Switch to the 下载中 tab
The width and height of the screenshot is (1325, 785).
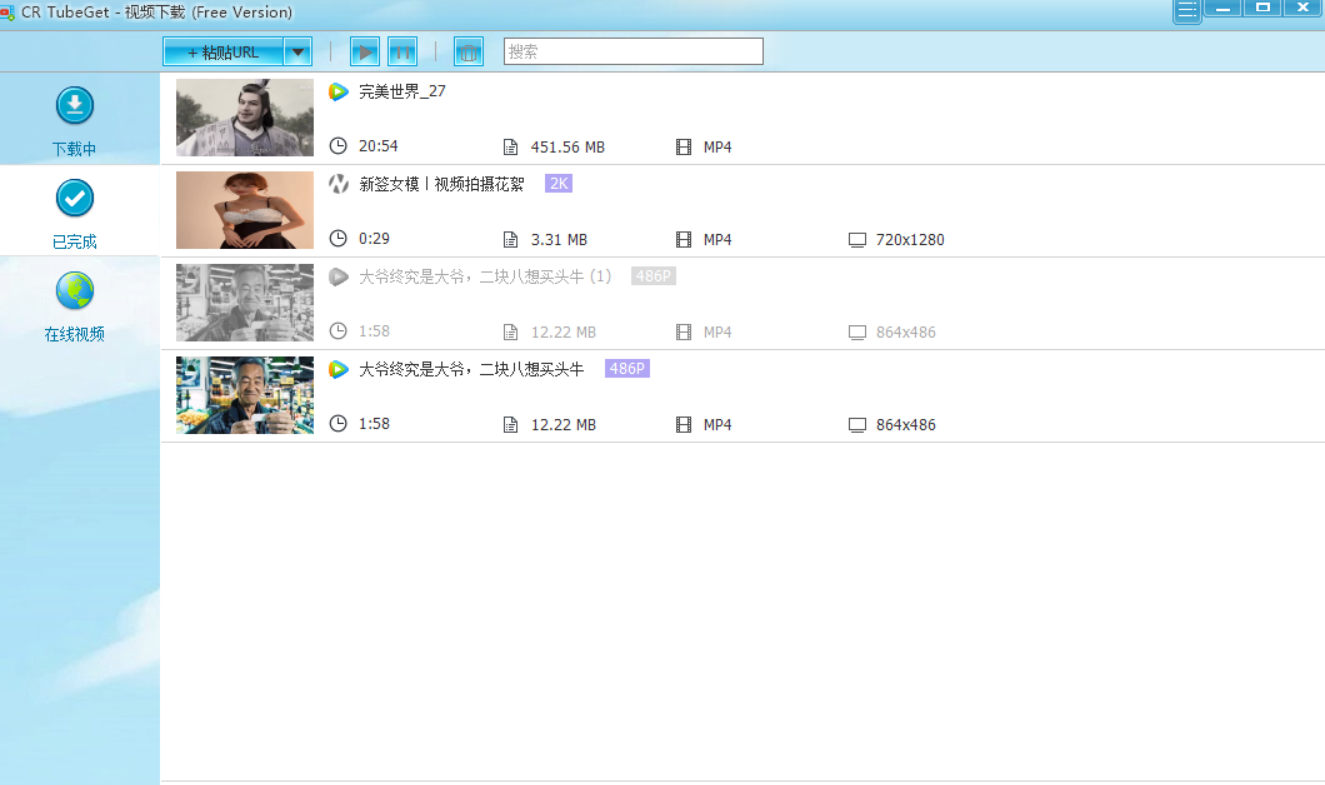coord(75,120)
